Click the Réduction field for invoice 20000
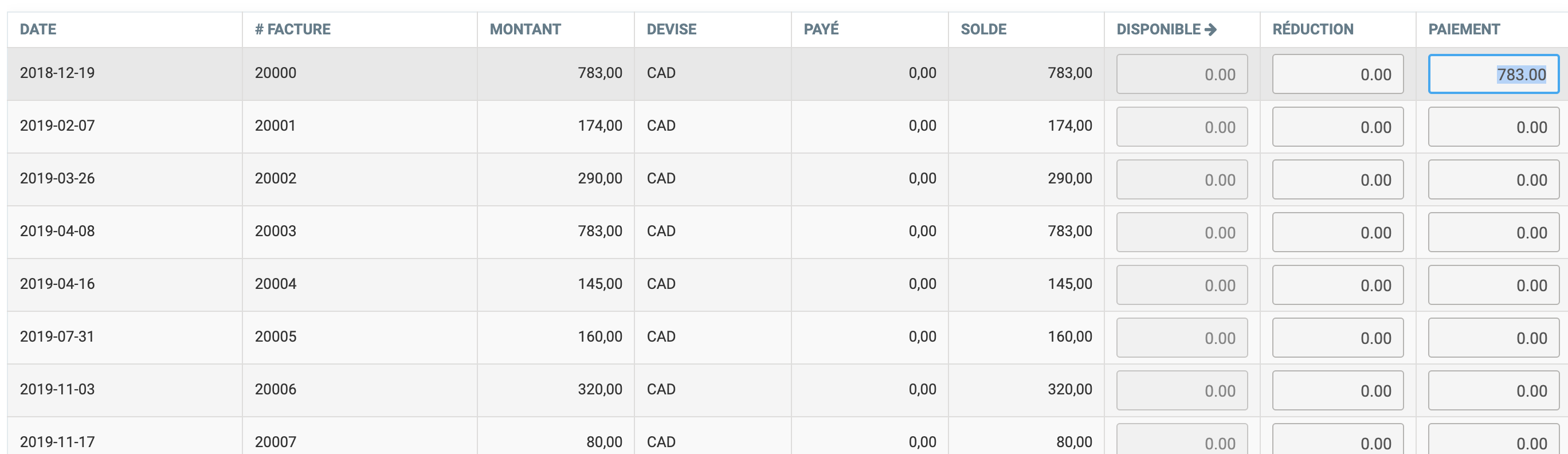 [1337, 75]
